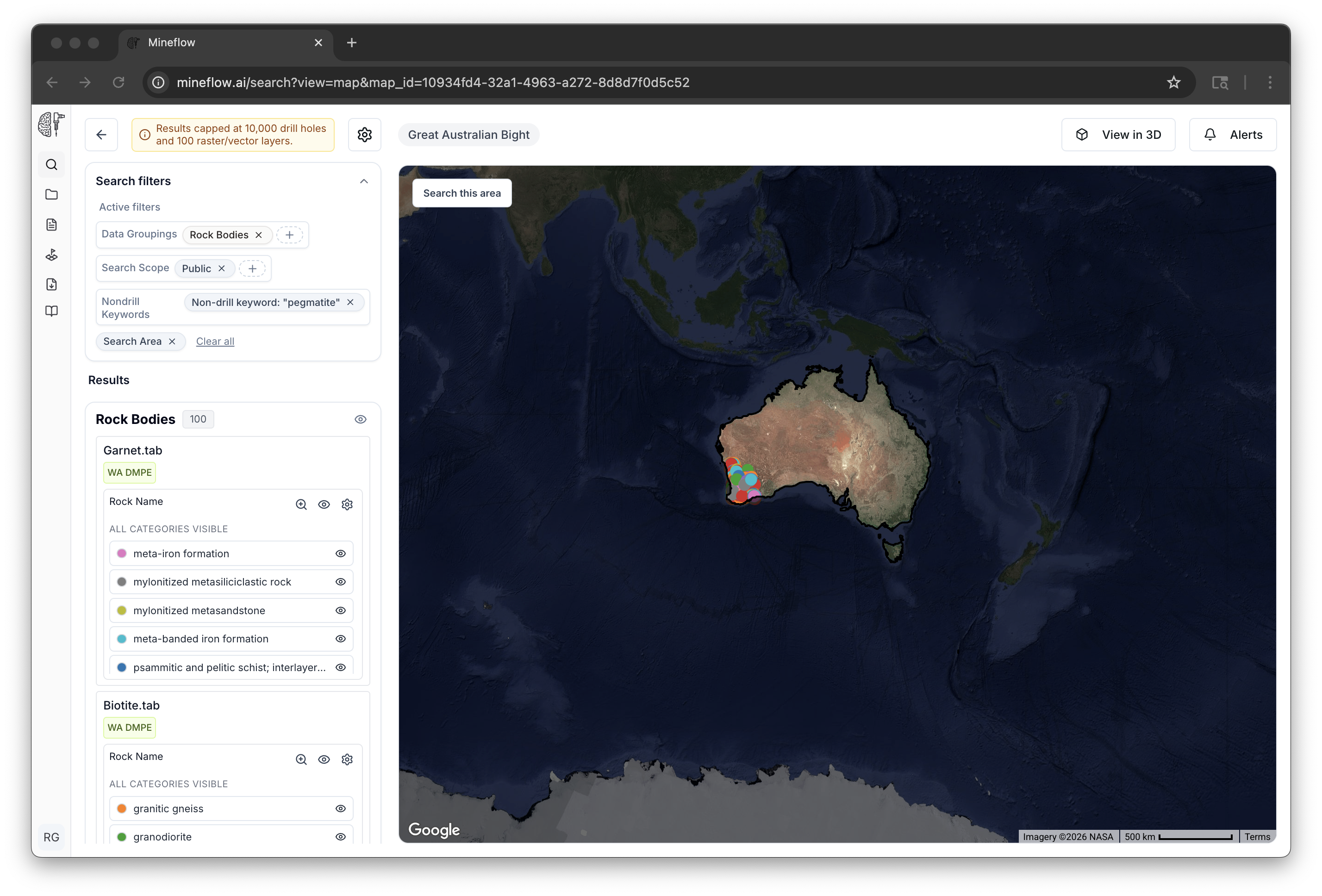This screenshot has width=1322, height=896.
Task: Open search settings gear next to results warning
Action: click(365, 135)
